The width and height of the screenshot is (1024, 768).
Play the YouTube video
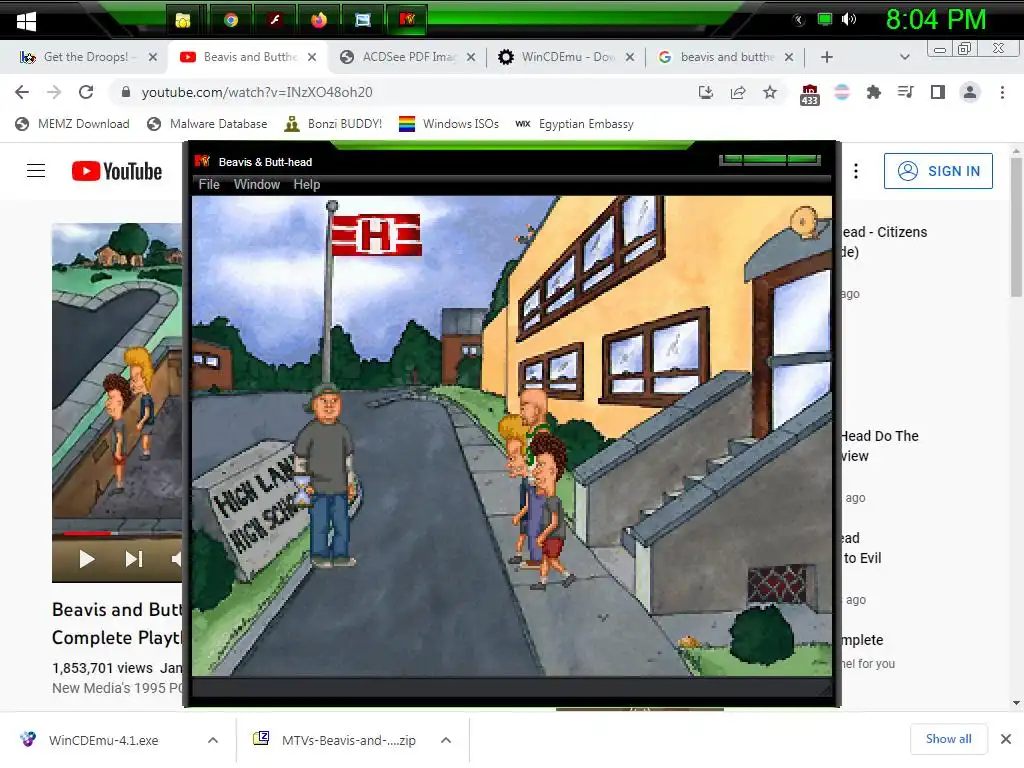[86, 559]
